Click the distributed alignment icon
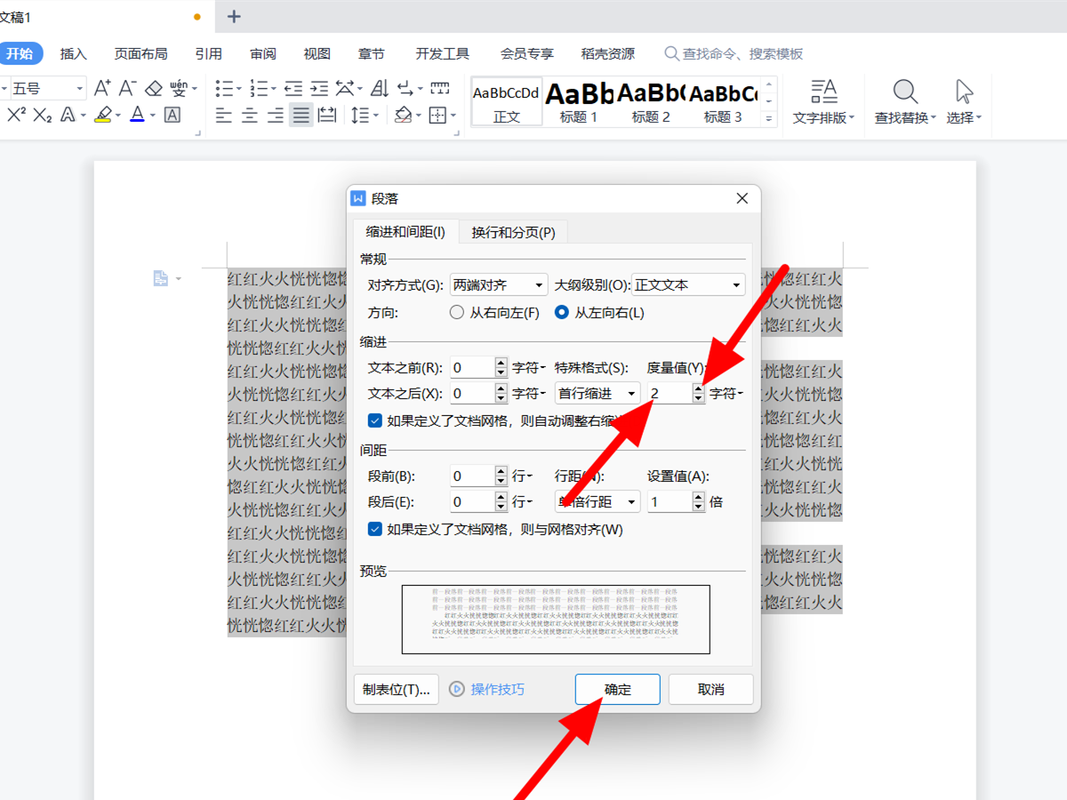1067x800 pixels. tap(327, 116)
